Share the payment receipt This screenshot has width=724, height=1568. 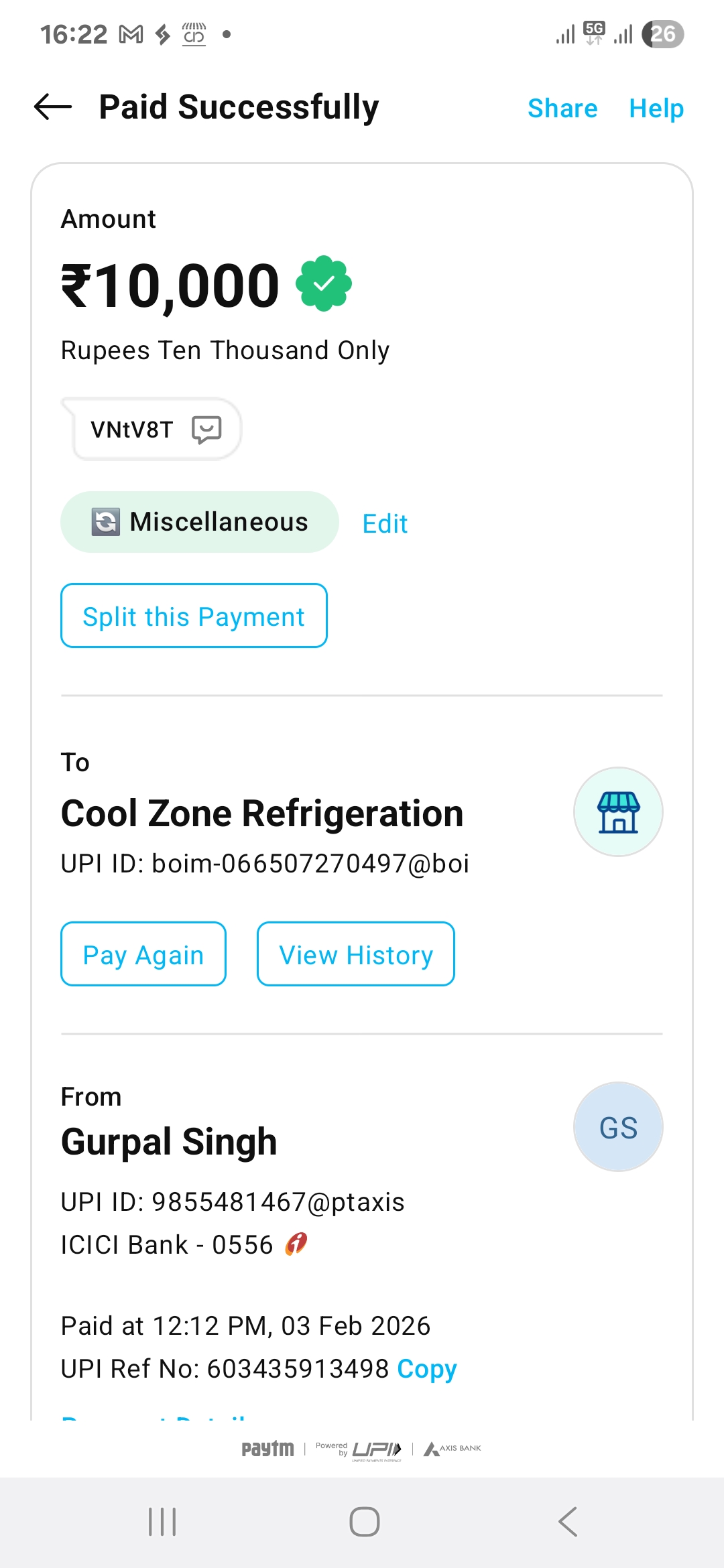pos(562,109)
